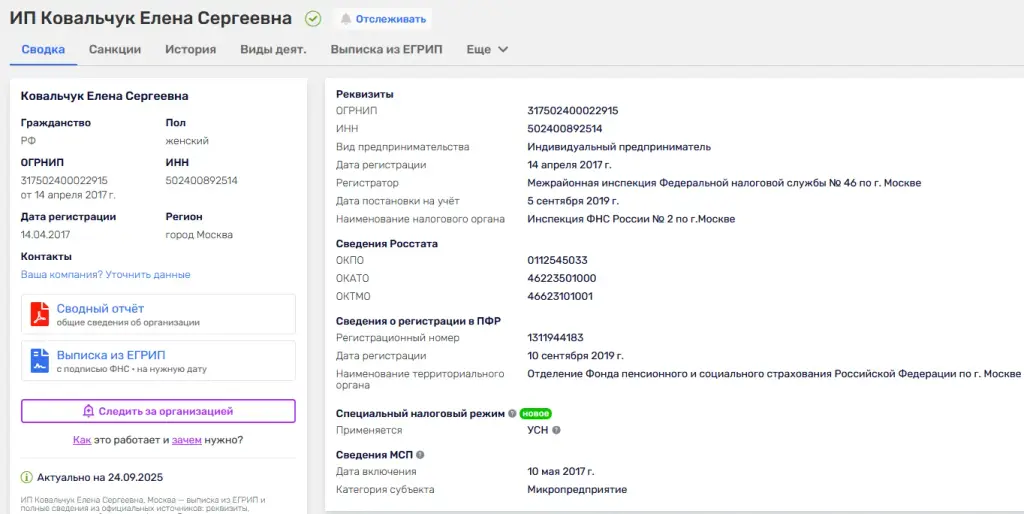1024x514 pixels.
Task: Click the green новое badge
Action: point(536,413)
